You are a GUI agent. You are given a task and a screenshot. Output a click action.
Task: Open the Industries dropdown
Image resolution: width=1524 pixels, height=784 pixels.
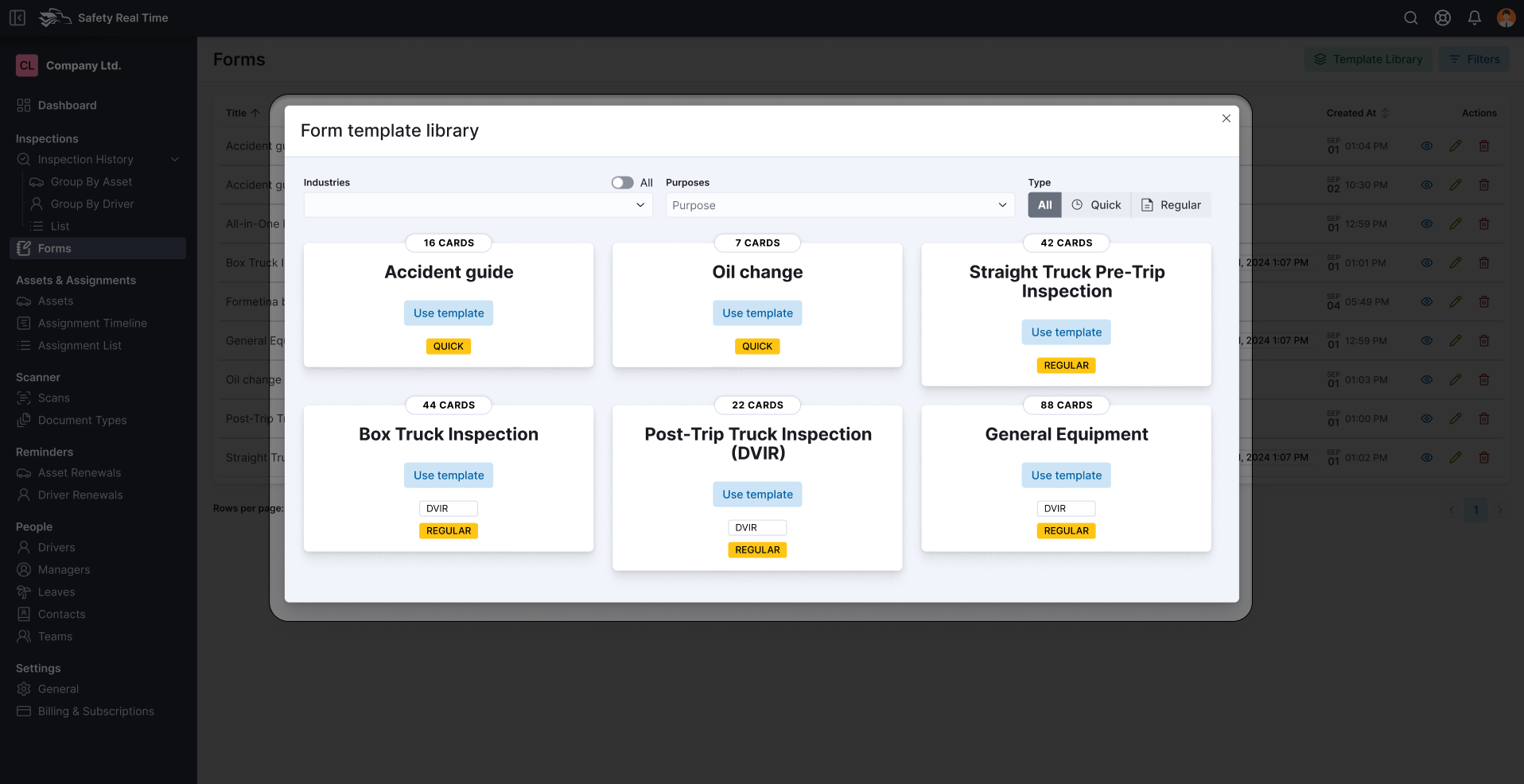tap(477, 204)
